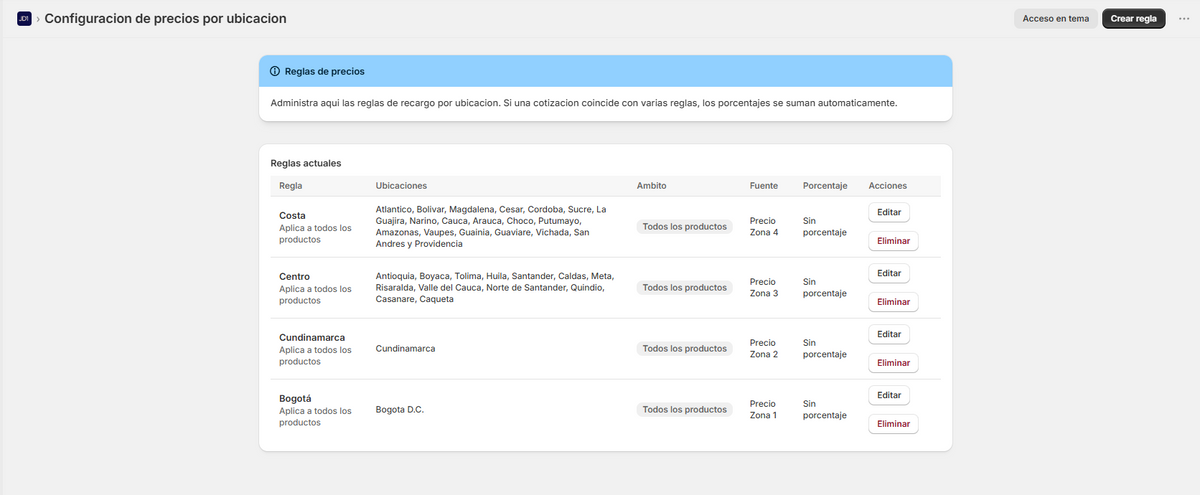This screenshot has width=1200, height=495.
Task: Edit the Costa rule
Action: pyautogui.click(x=889, y=212)
